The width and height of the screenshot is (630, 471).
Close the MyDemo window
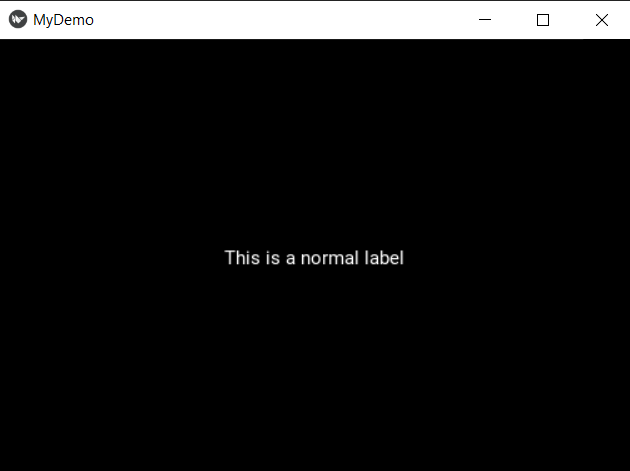[601, 20]
